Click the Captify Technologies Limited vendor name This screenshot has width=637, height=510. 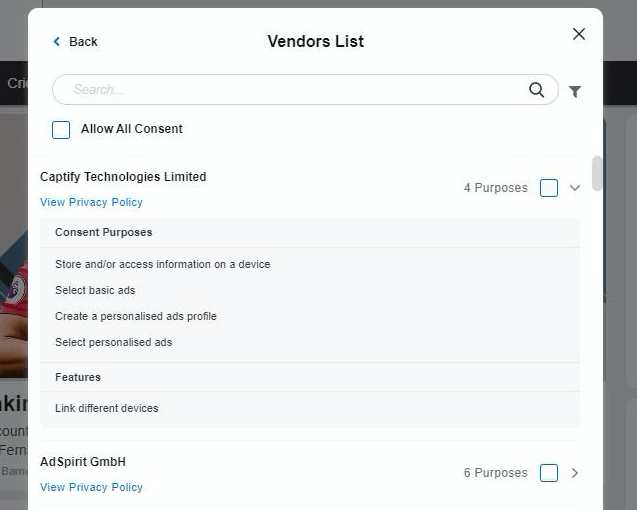(x=123, y=177)
